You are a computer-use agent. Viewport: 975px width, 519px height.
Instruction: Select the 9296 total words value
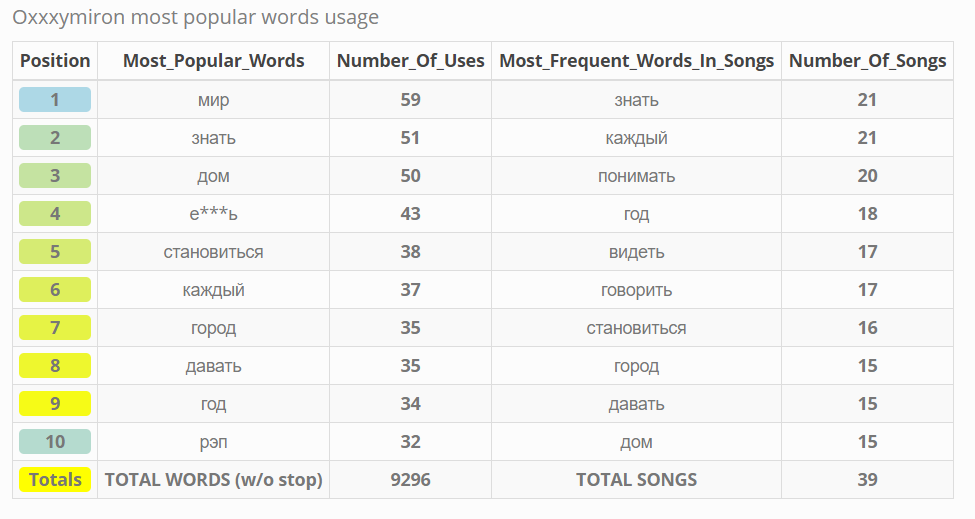[x=410, y=480]
